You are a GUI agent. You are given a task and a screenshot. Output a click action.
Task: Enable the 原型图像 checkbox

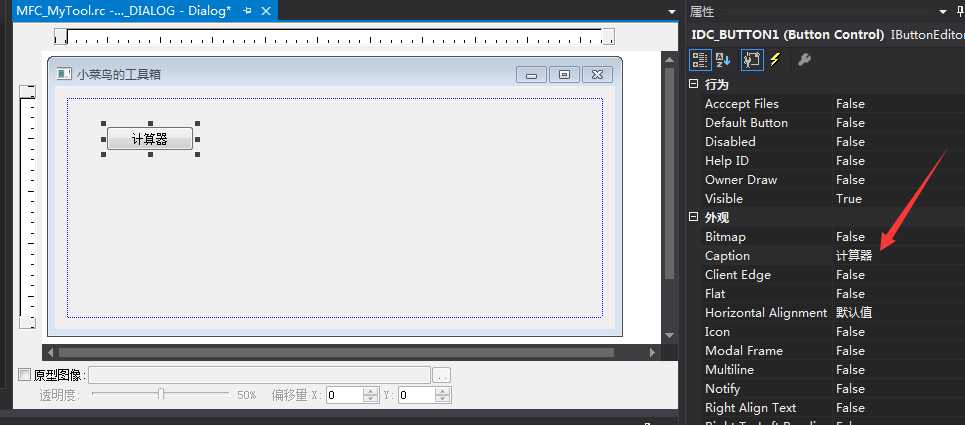point(25,375)
